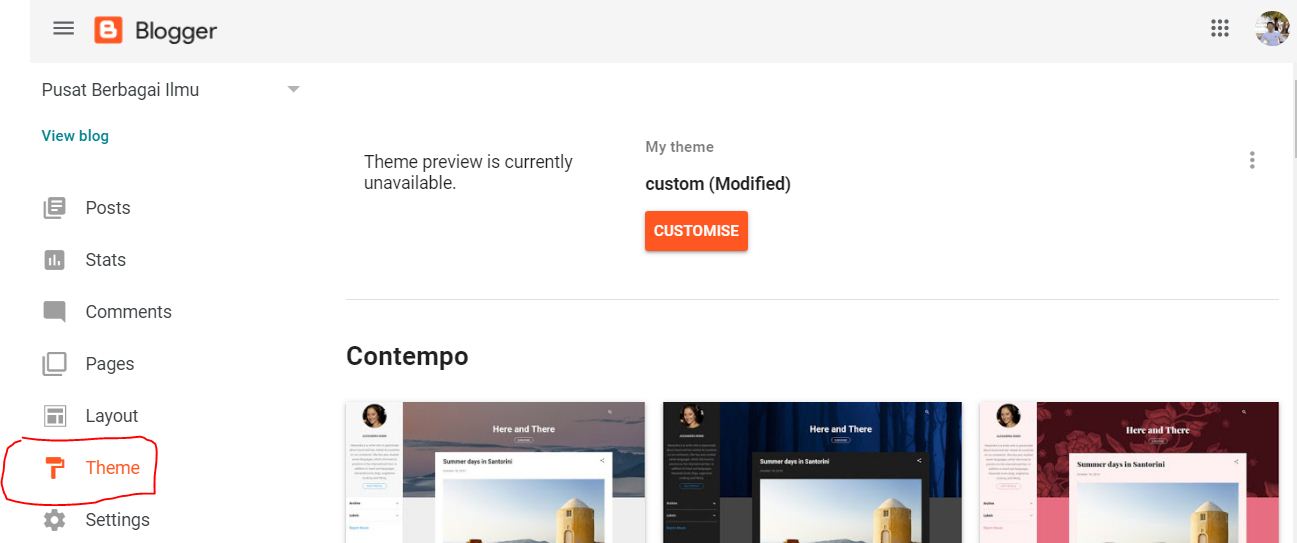Go to Theme section
The image size is (1297, 543).
pyautogui.click(x=112, y=468)
